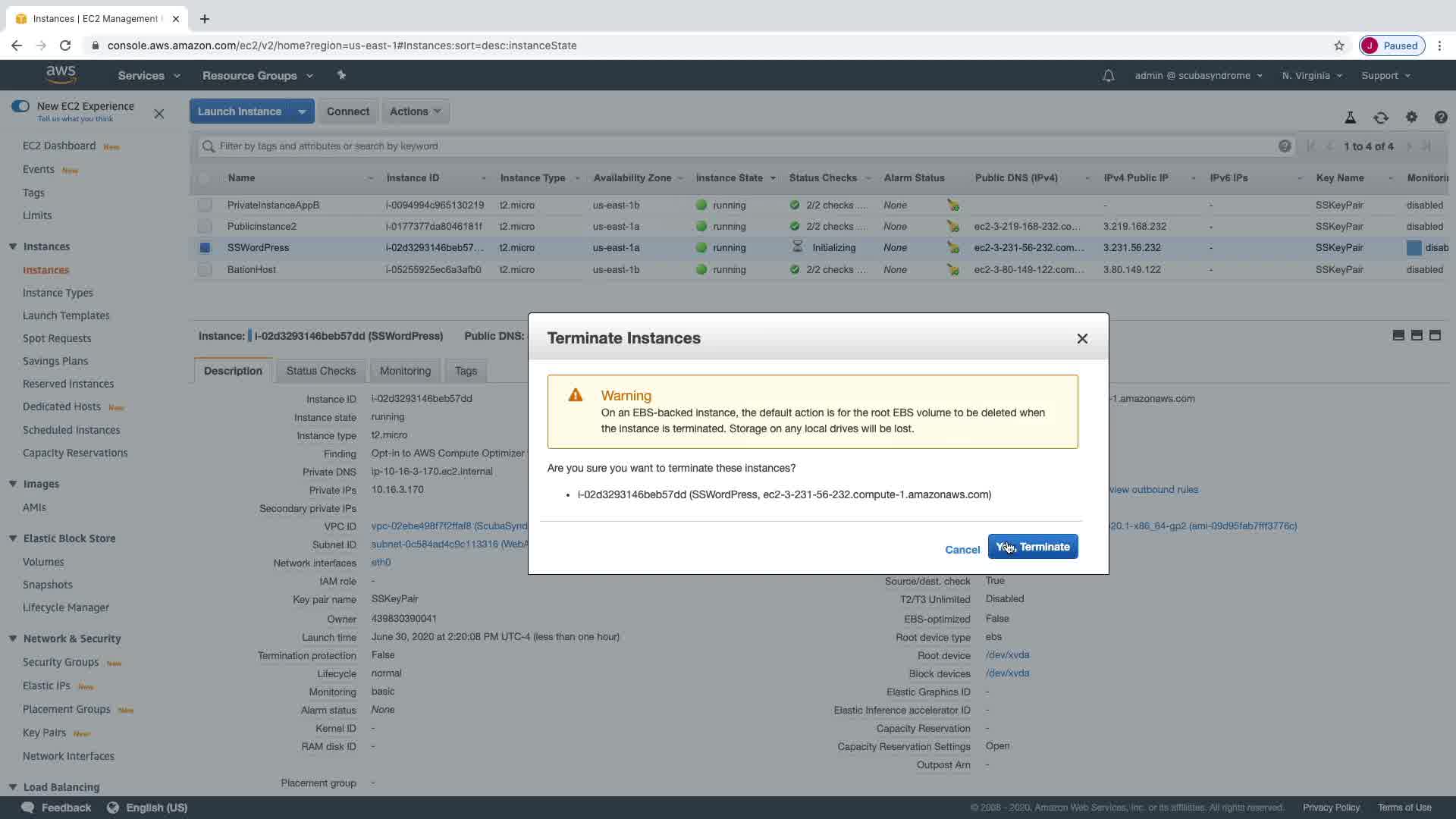The image size is (1456, 819).
Task: Bookmark page with star icon
Action: tap(1338, 45)
